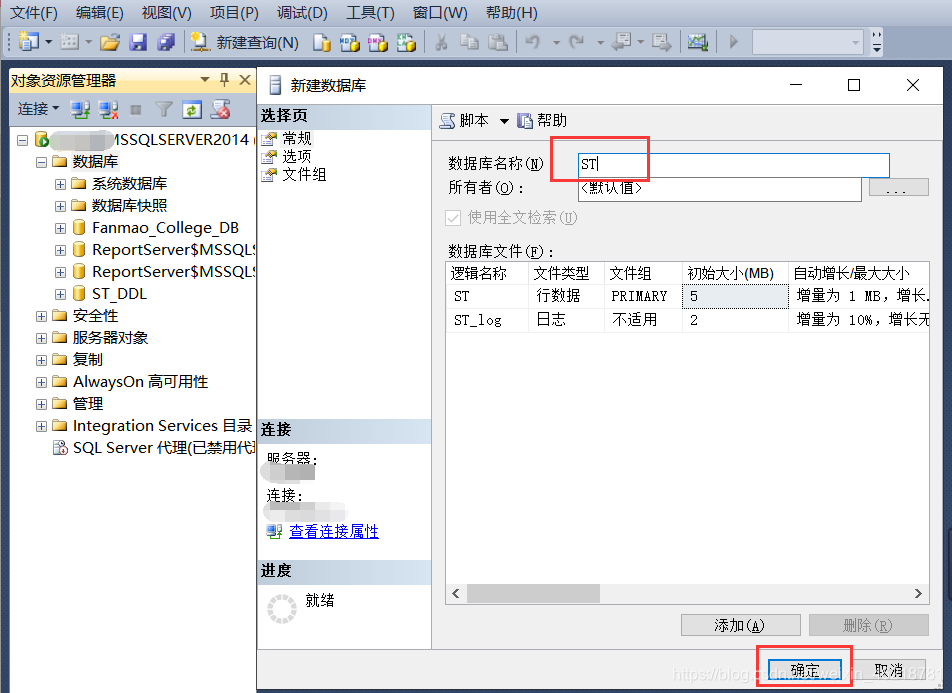Screen dimensions: 952x693
Task: Open the Redo history dropdown arrow
Action: coord(600,43)
